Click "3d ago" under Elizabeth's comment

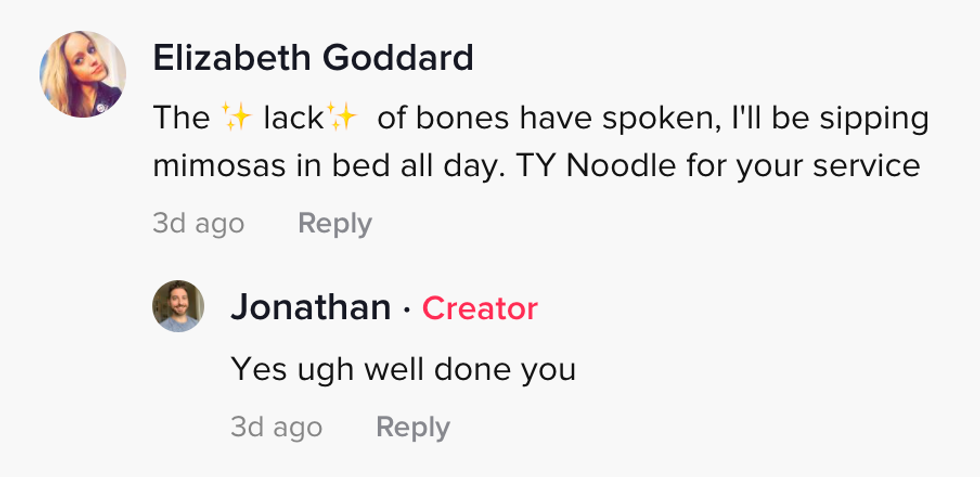coord(198,224)
